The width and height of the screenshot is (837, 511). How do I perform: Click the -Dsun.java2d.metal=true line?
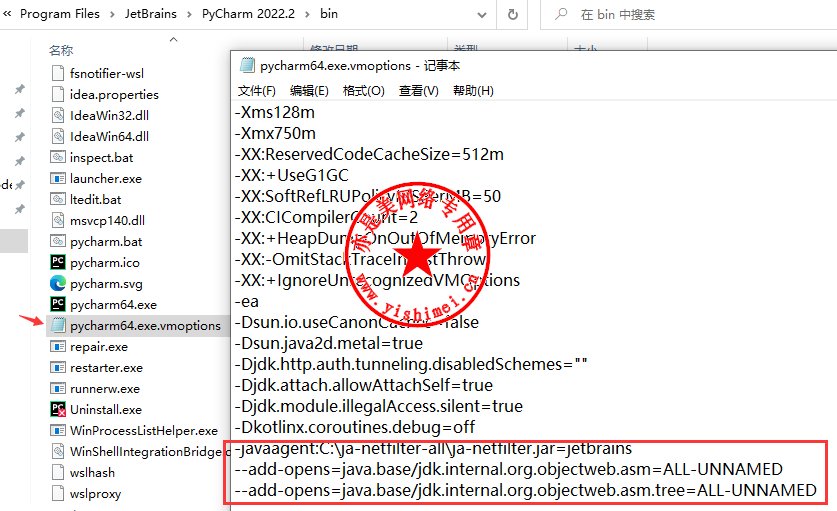328,343
